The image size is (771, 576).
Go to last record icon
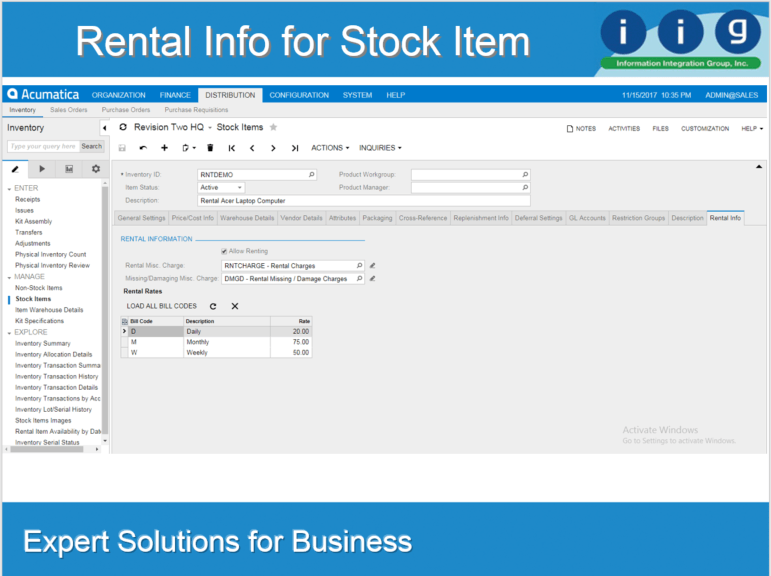click(x=295, y=148)
